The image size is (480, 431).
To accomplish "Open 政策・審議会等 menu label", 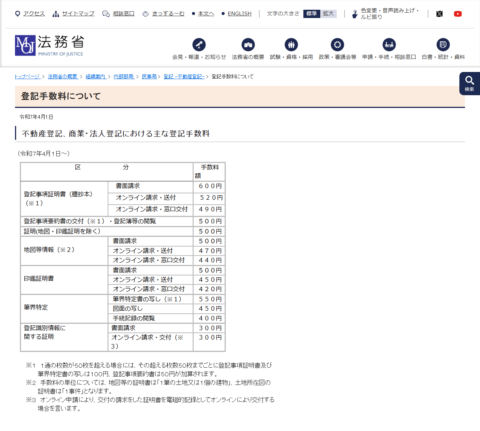I will coord(337,57).
